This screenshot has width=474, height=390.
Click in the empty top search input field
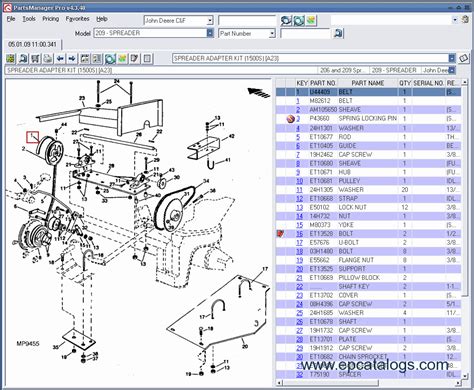click(x=247, y=21)
